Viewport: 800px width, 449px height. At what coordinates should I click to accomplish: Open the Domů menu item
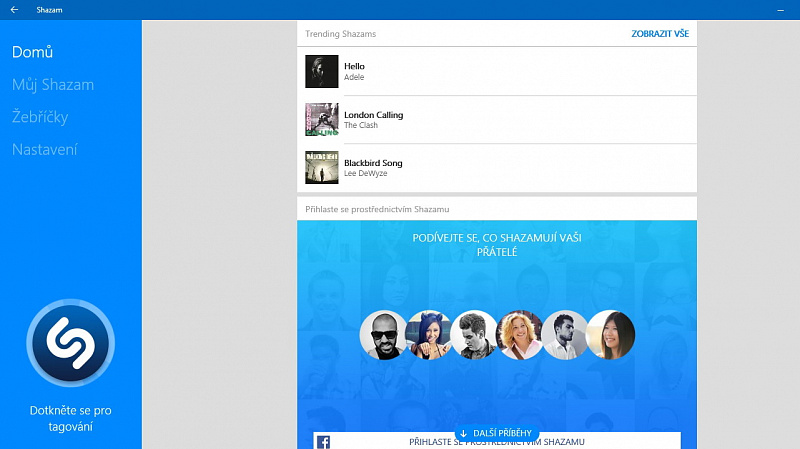(32, 52)
